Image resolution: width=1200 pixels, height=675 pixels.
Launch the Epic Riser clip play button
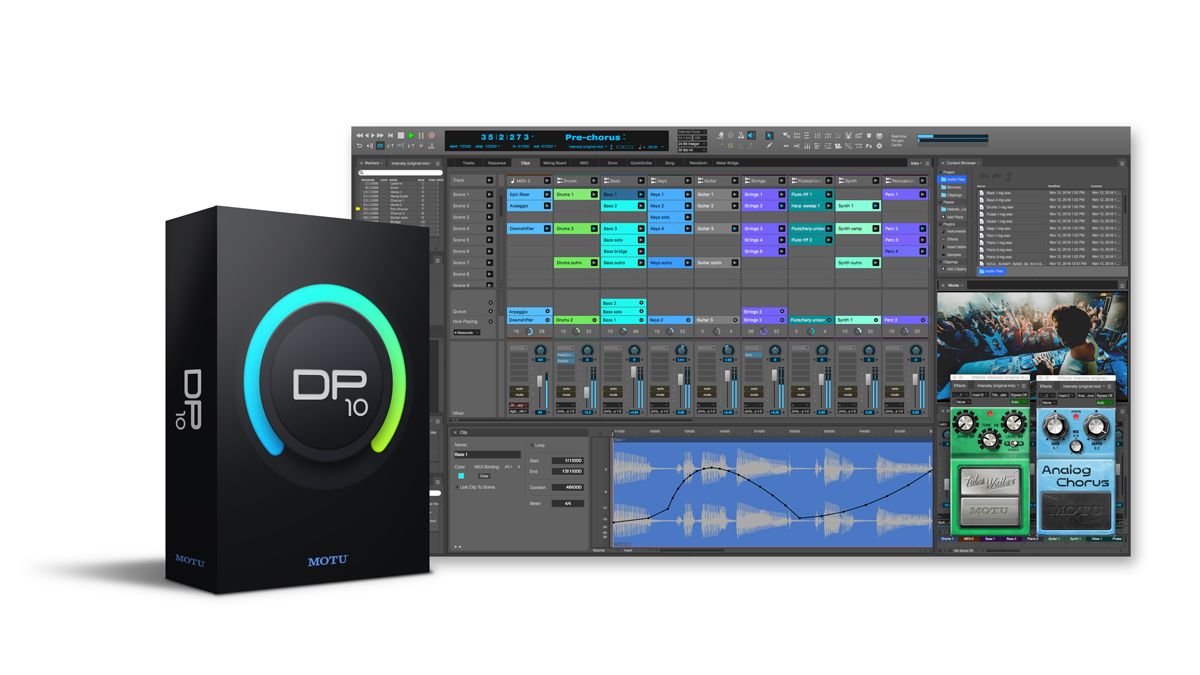pos(547,194)
